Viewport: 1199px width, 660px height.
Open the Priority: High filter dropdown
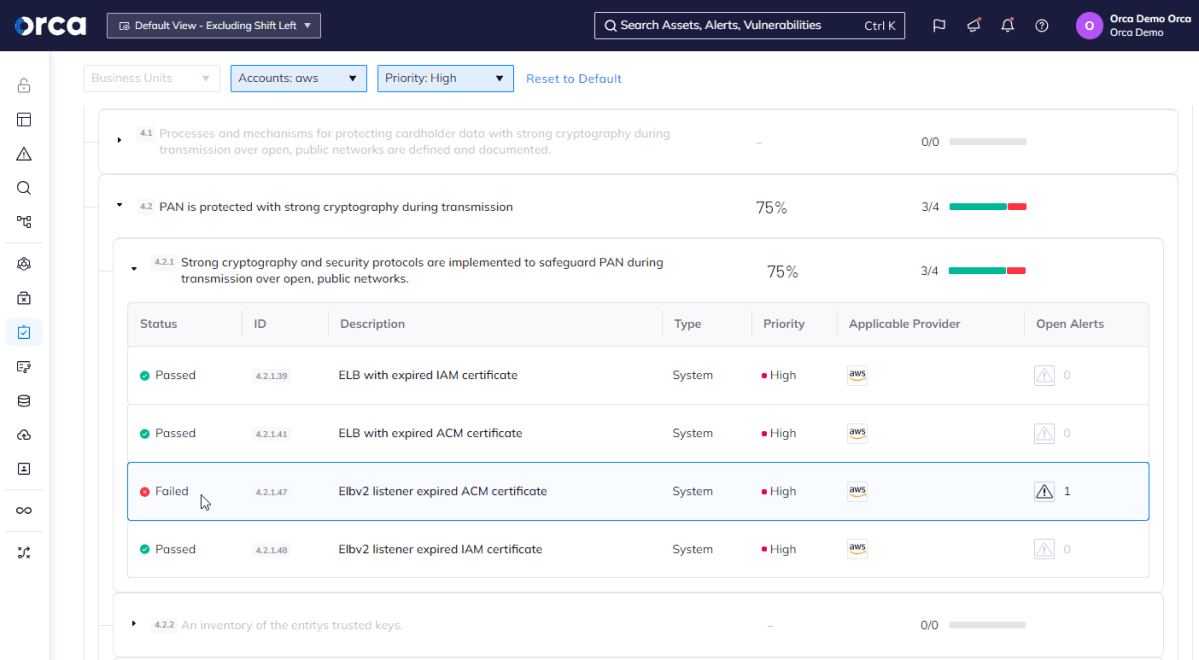click(x=445, y=78)
